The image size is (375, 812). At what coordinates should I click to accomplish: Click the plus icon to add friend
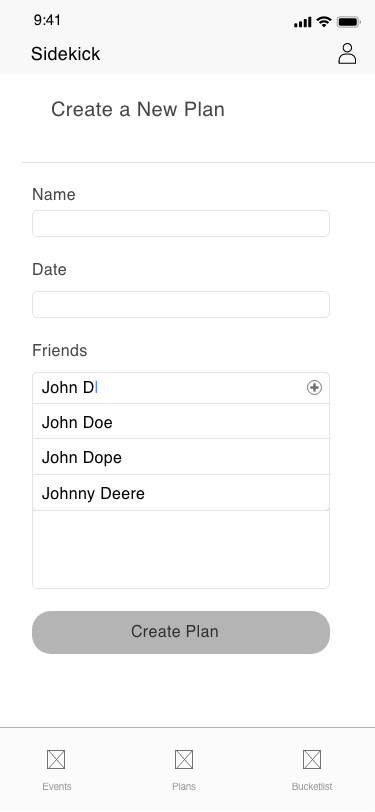coord(314,387)
